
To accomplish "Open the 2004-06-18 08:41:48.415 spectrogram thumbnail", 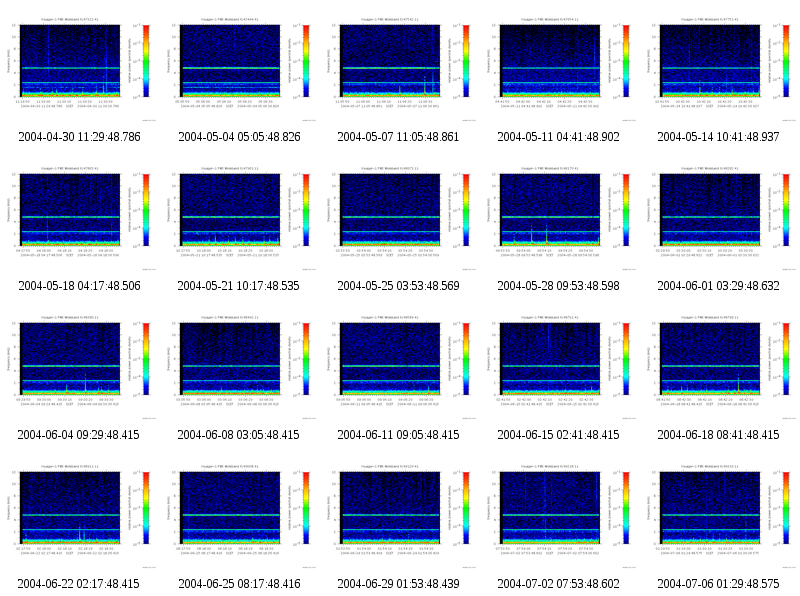I will pyautogui.click(x=719, y=366).
